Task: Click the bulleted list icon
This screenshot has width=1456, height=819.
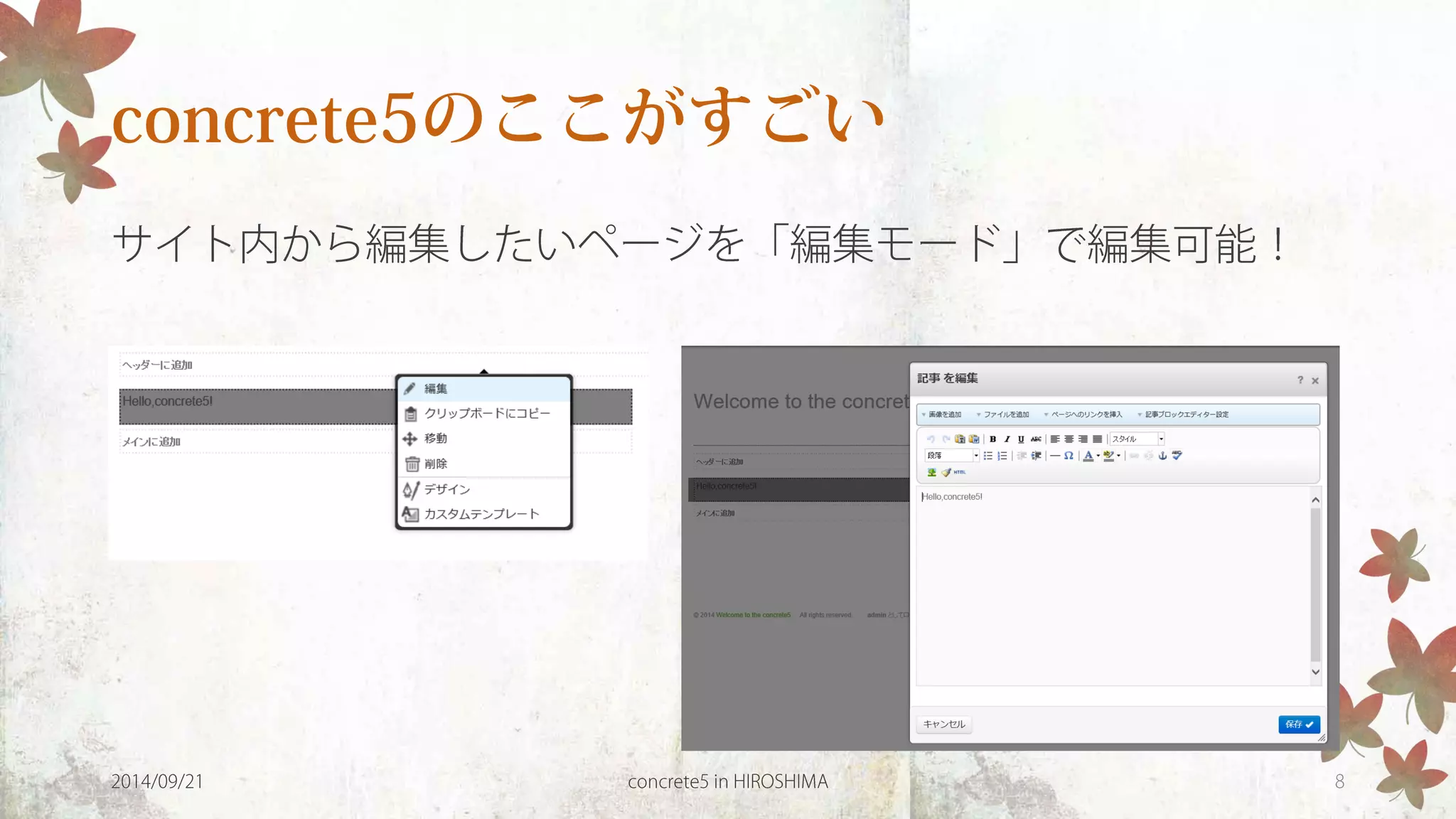Action: 987,456
